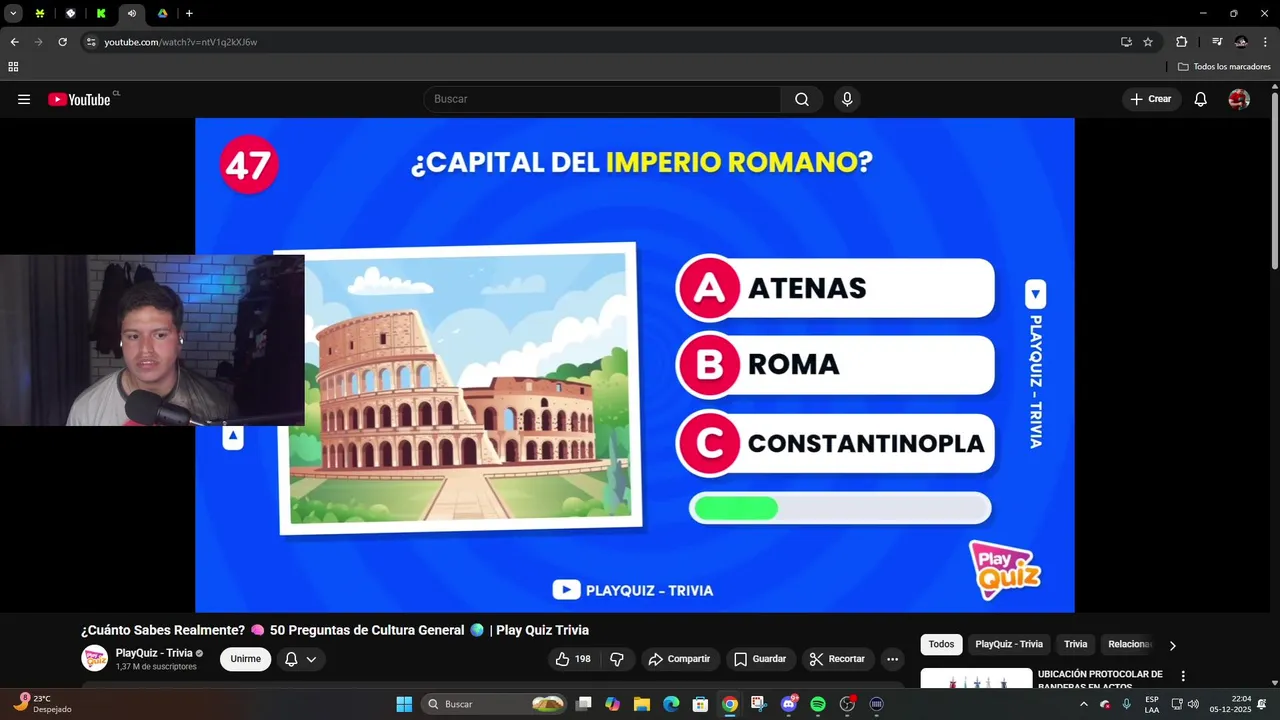Select the PlayQuiz - Trivia filter chip
Viewport: 1280px width, 720px height.
click(x=1009, y=644)
